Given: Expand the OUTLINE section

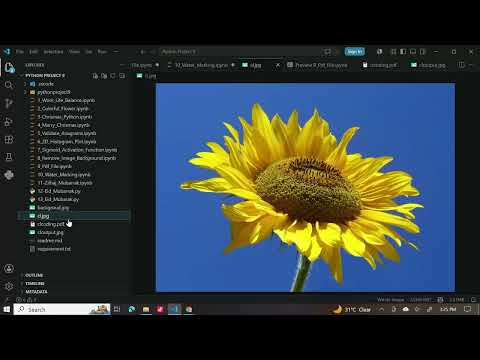Looking at the screenshot, I should 34,275.
